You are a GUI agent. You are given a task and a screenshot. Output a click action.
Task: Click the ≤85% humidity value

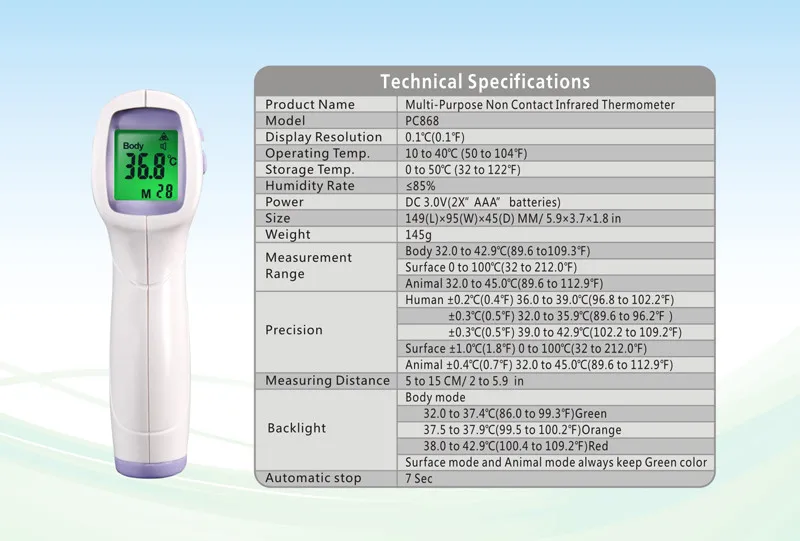click(420, 186)
